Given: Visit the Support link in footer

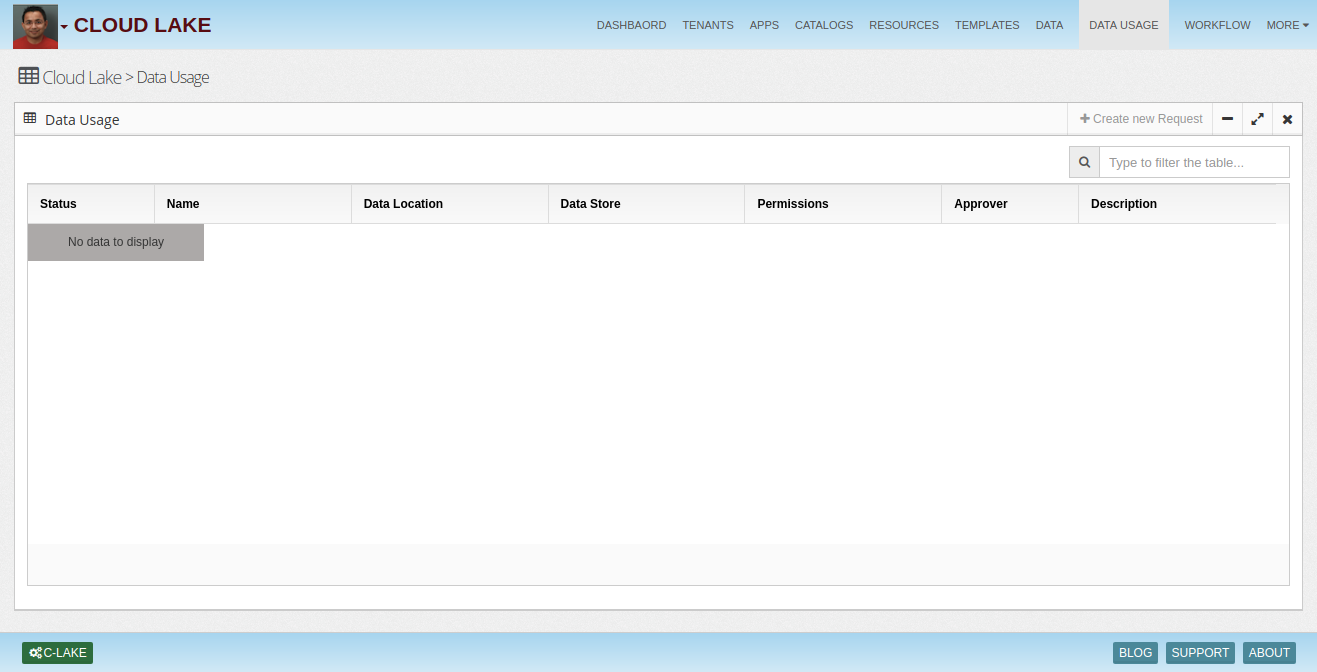Looking at the screenshot, I should tap(1200, 653).
